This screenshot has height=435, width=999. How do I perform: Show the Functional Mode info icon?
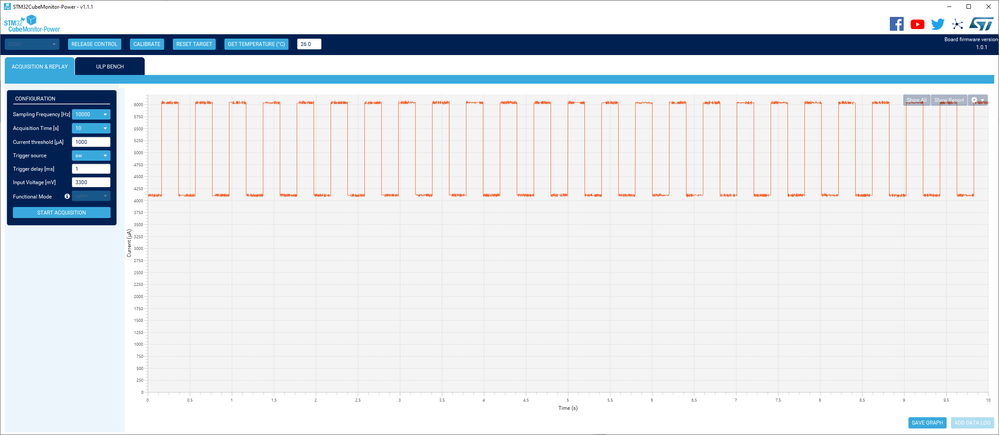coord(67,196)
